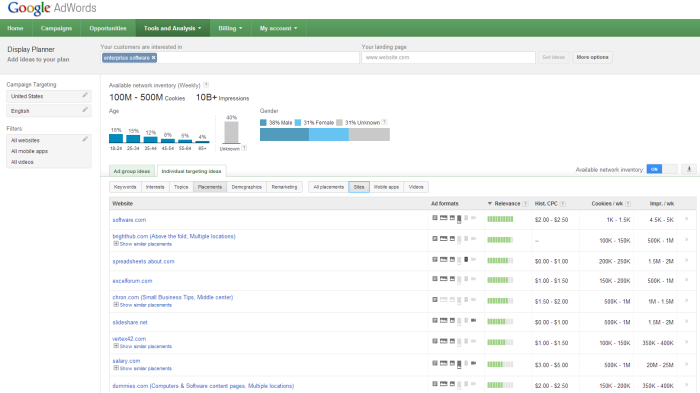Click the video ad format icon for slideshare.net

474,320
